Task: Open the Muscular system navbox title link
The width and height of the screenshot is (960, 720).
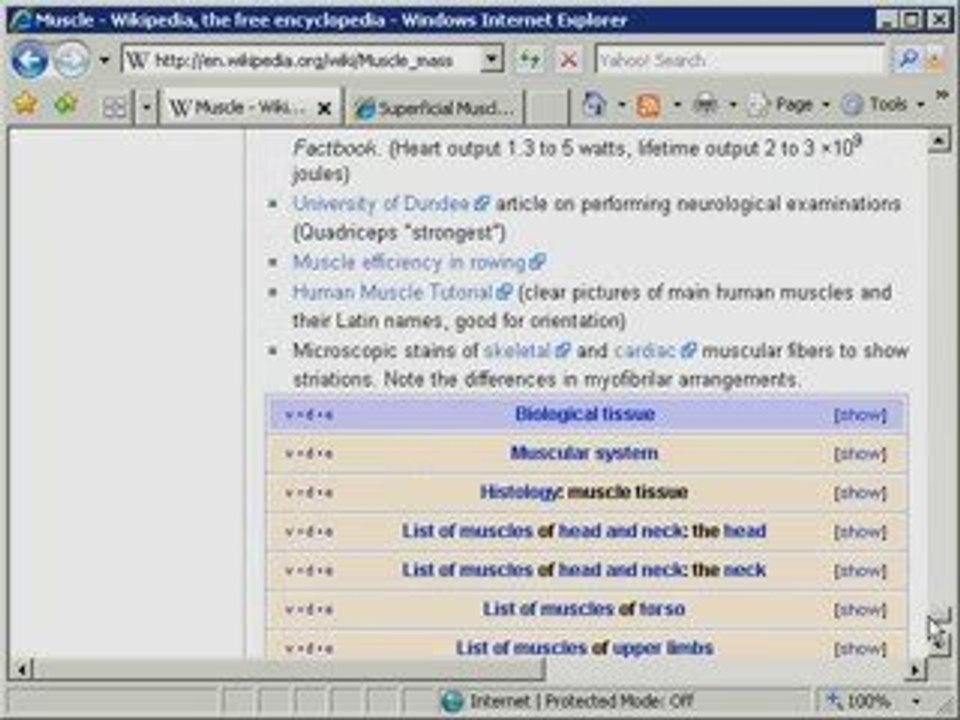Action: [x=585, y=453]
